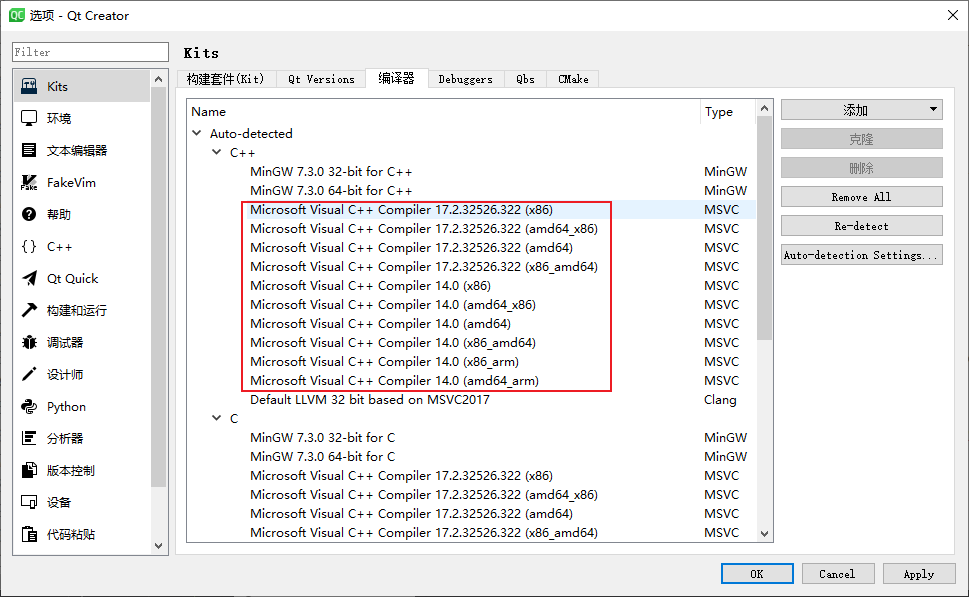Select MinGW 7.3.0 32-bit for C++
Viewport: 969px width, 597px height.
click(331, 171)
